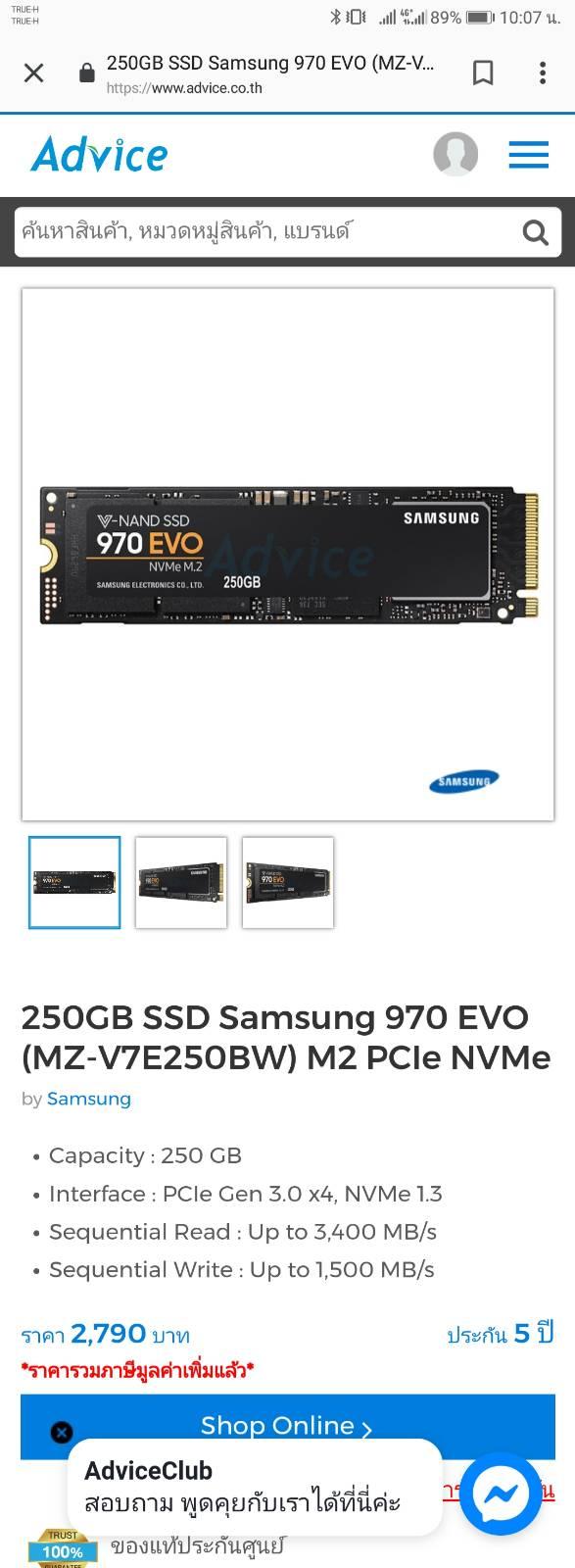Open the browser three-dot overflow menu
575x1568 pixels.
click(543, 73)
